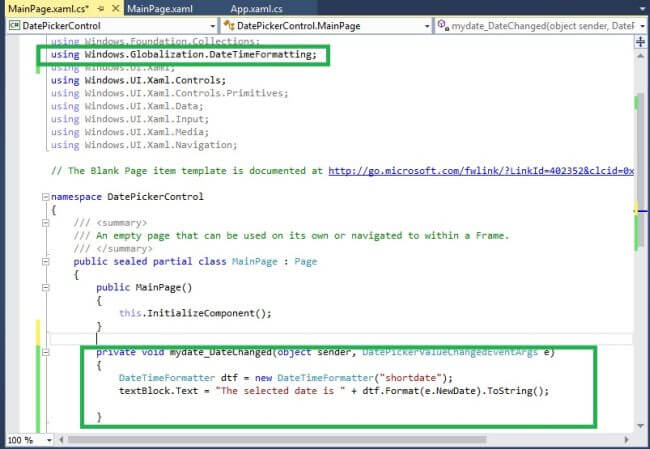Click the horizontal scrollbar right arrow

(626, 439)
